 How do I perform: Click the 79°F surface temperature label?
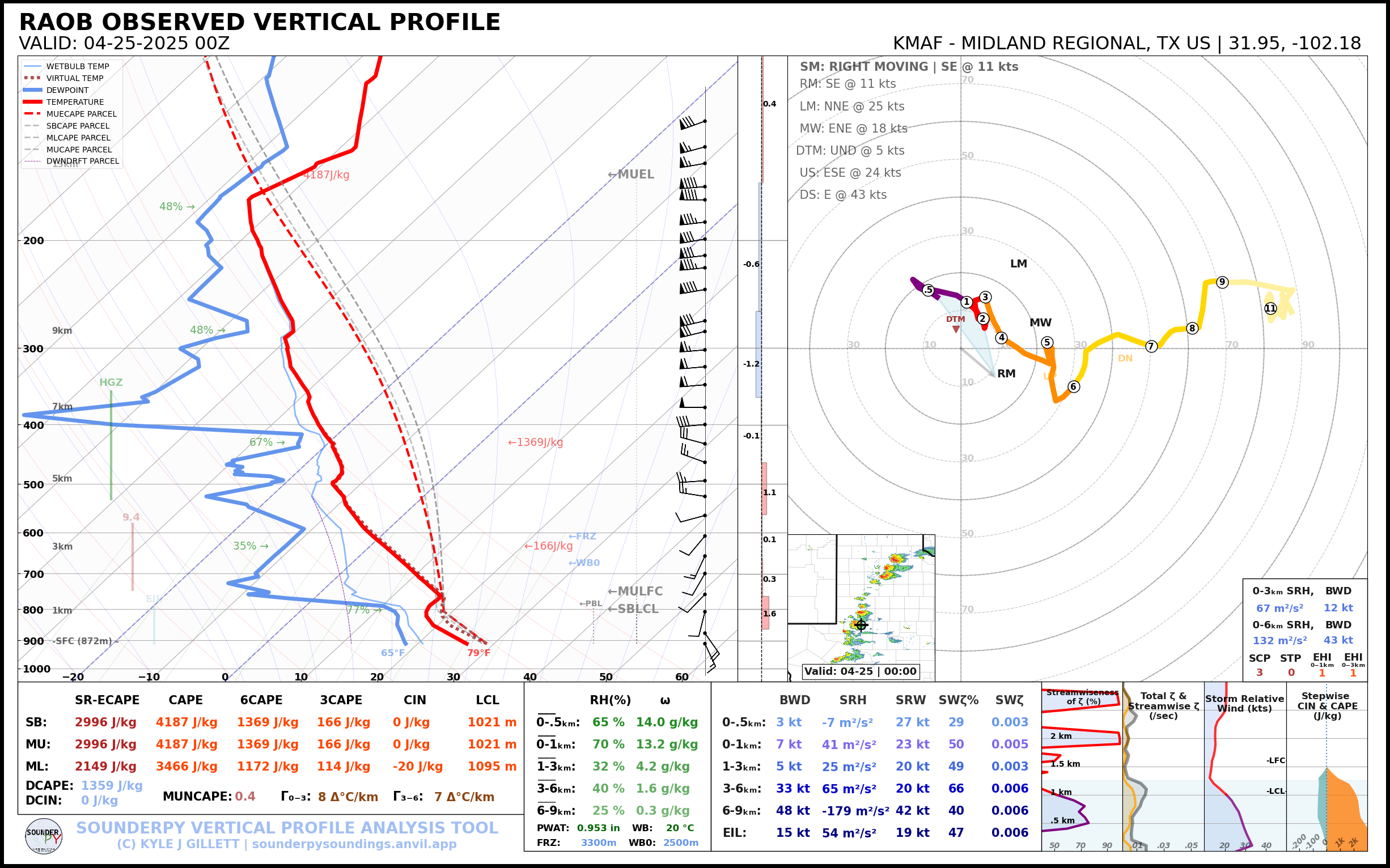[478, 653]
